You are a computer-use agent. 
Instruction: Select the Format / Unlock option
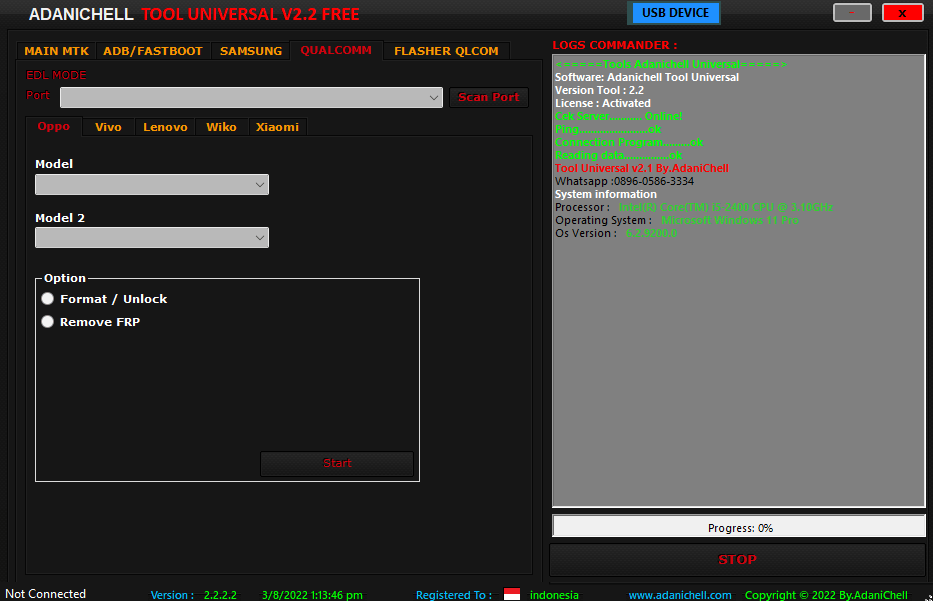[47, 298]
